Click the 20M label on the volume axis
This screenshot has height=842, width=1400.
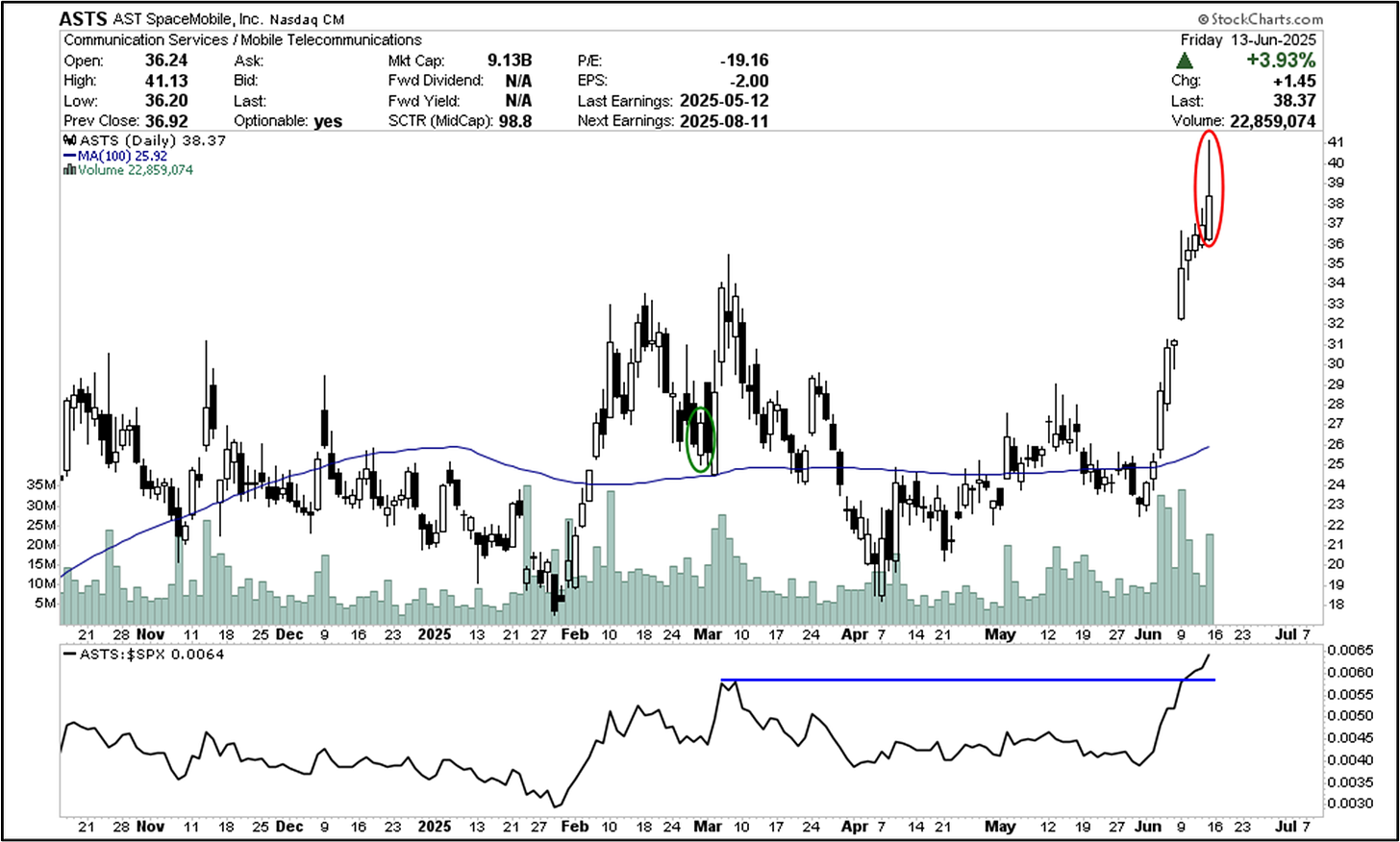(x=41, y=544)
